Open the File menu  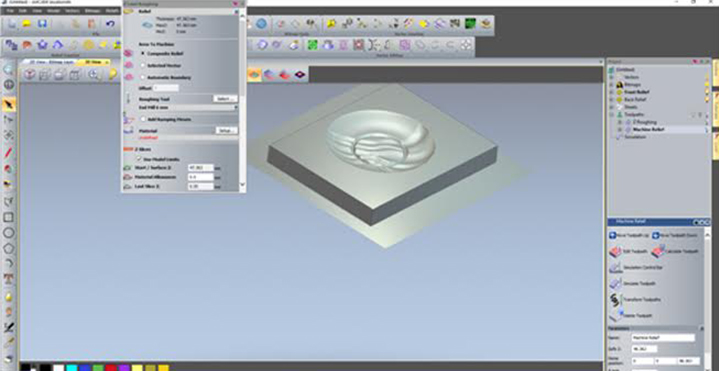pos(10,10)
